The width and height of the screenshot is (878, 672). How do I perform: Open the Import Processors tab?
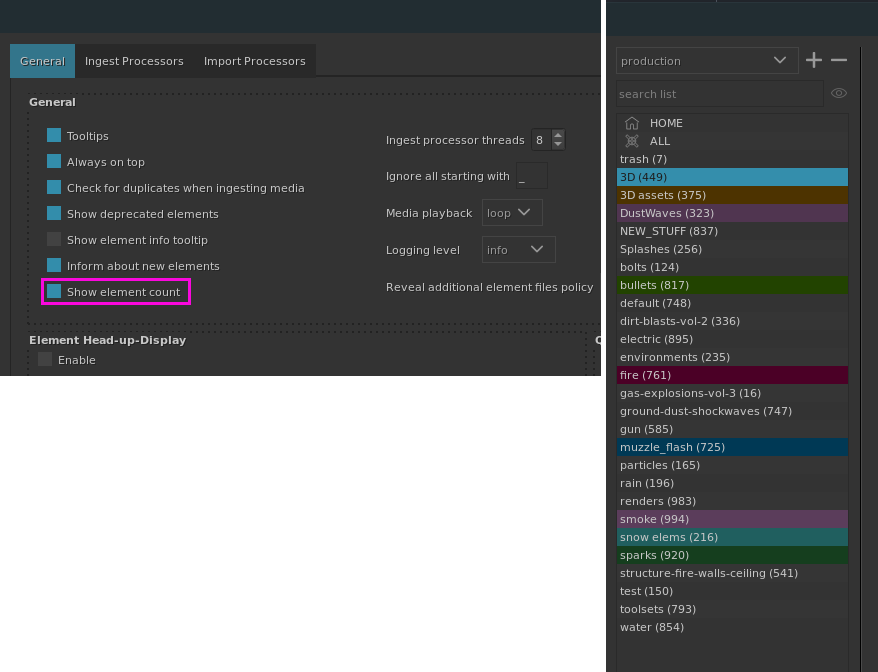pos(254,61)
